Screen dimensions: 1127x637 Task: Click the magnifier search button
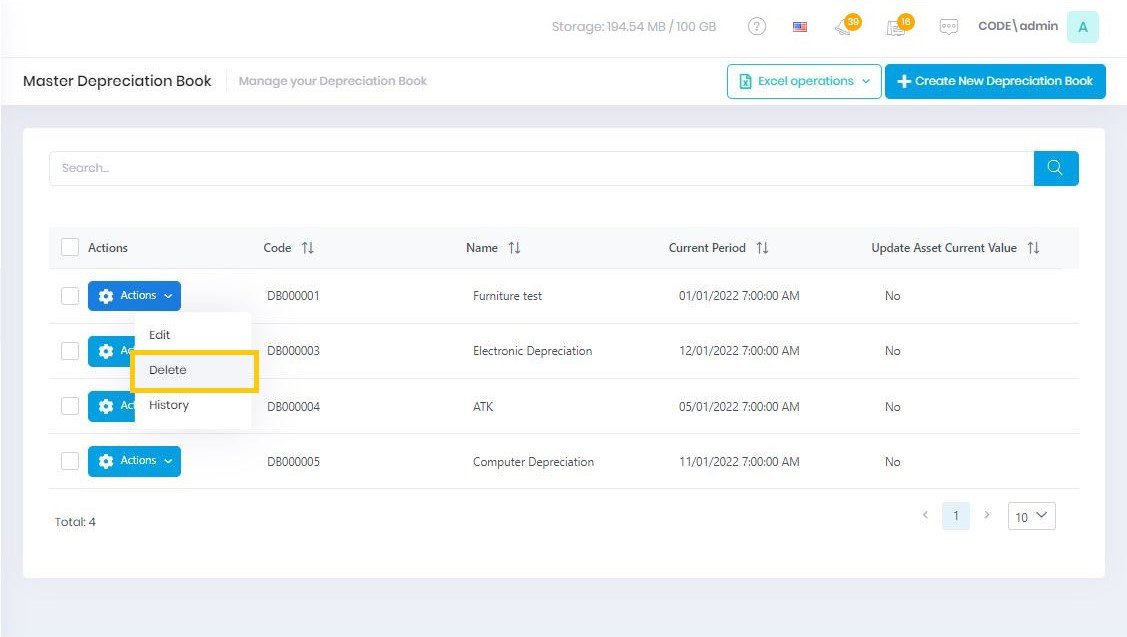click(x=1055, y=168)
